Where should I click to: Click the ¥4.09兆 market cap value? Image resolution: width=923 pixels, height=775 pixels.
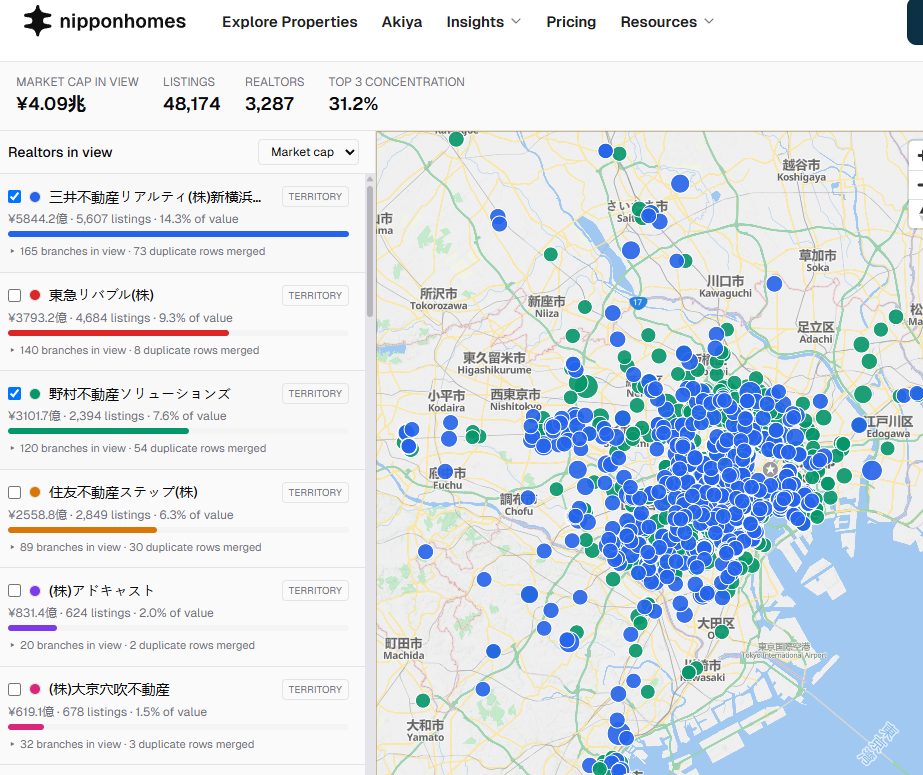(51, 104)
